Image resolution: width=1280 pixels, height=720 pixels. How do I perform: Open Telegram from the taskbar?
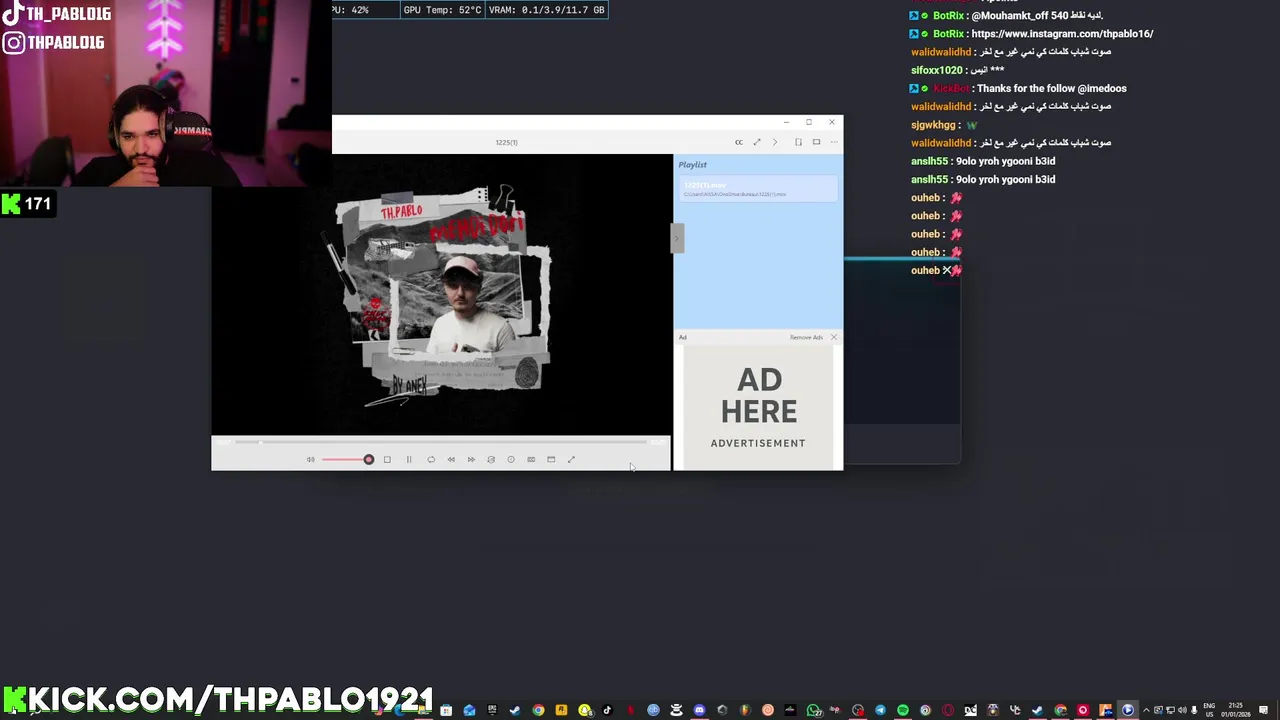point(880,711)
